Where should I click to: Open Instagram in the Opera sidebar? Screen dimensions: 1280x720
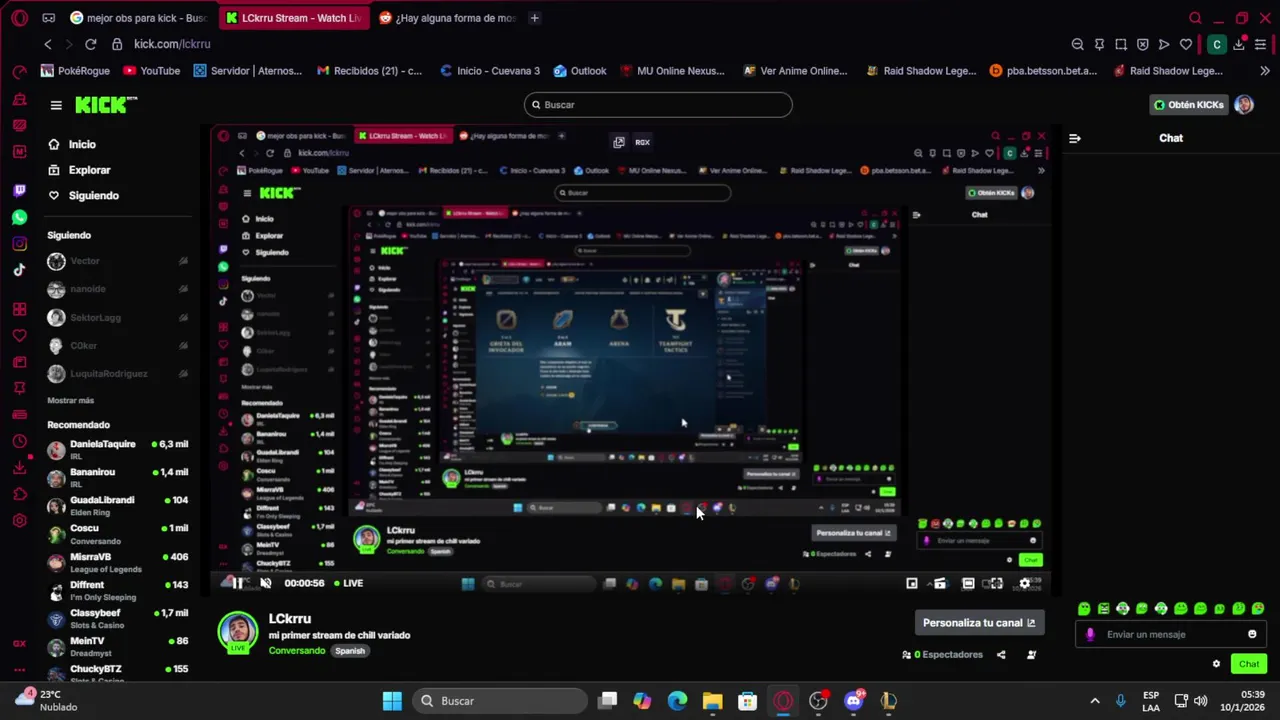pyautogui.click(x=19, y=244)
